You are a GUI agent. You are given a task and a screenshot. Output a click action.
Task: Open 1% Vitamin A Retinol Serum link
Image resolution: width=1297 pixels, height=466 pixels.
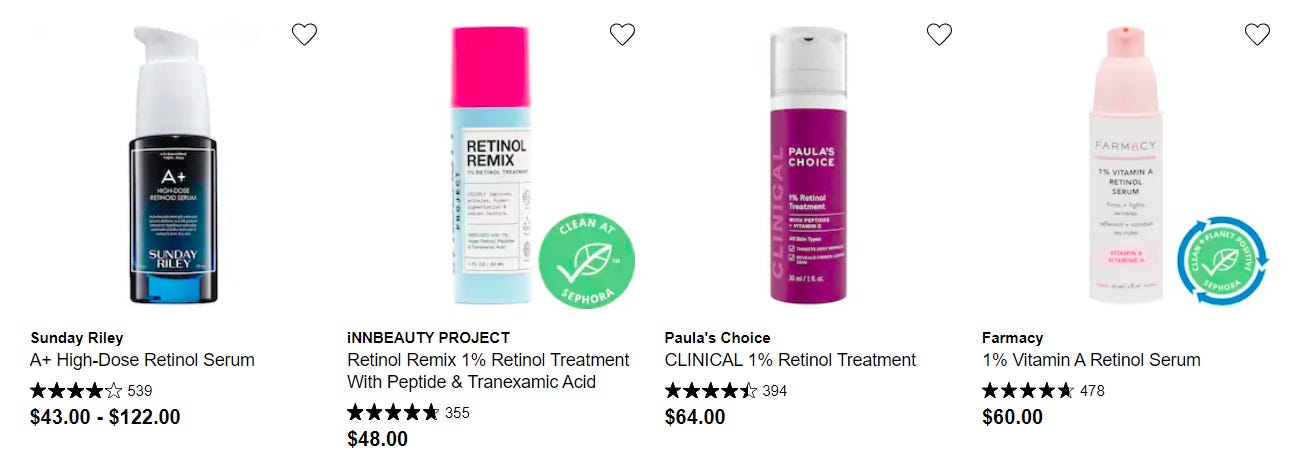coord(1091,360)
